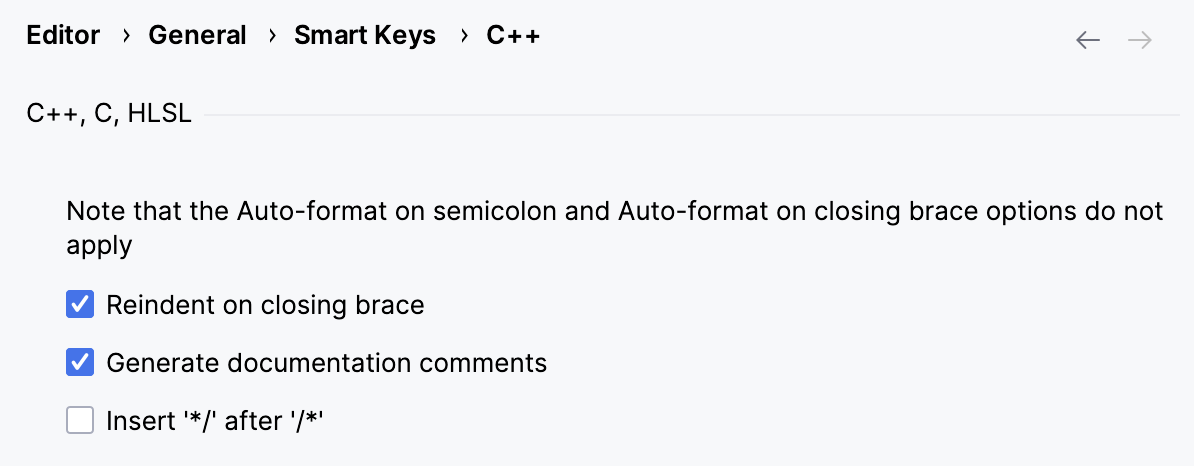
Task: Uncheck Generate documentation comments
Action: point(80,363)
